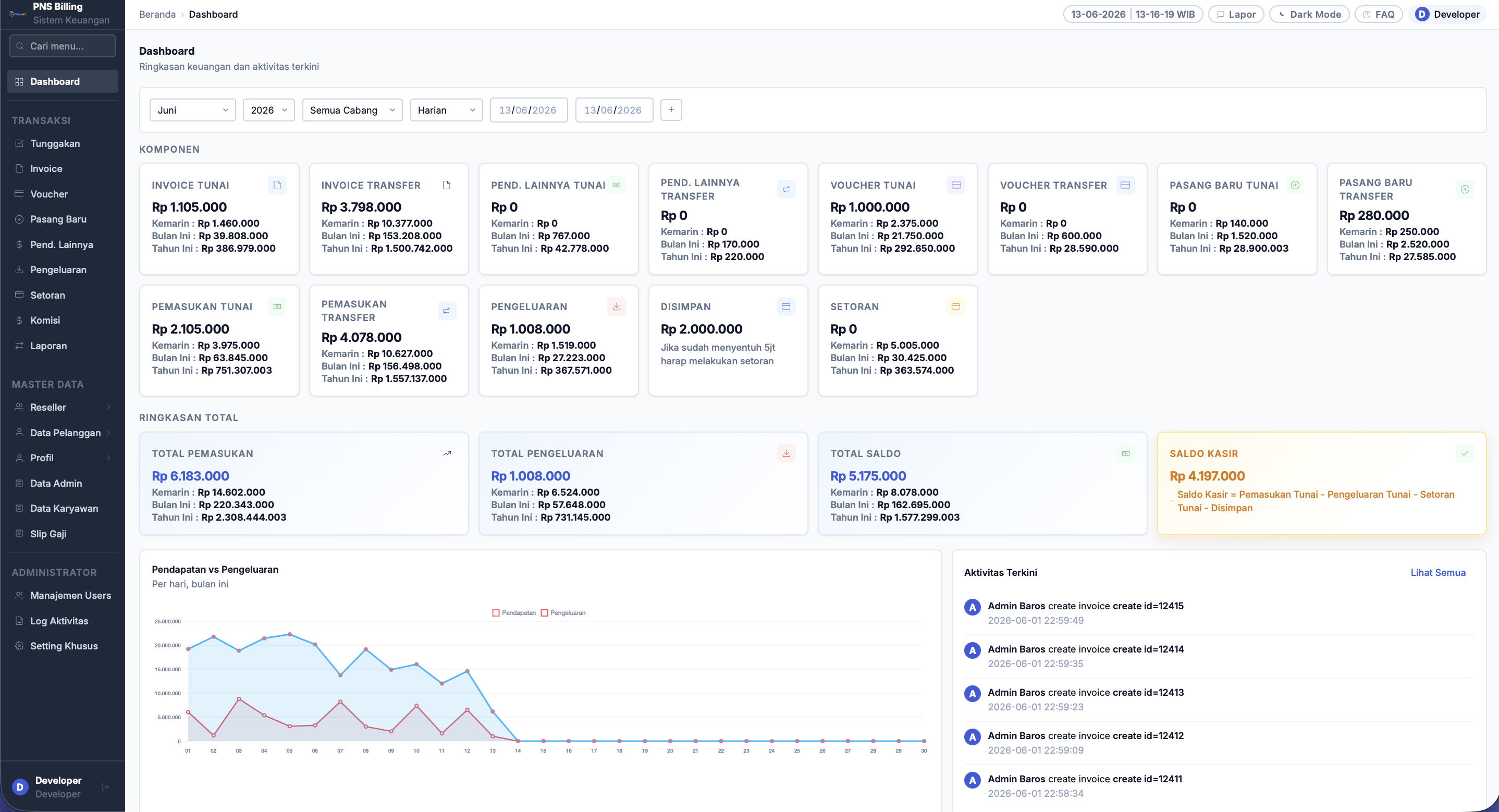Click Admin Baros avatar for invoice id=12411
The image size is (1499, 812).
point(973,780)
